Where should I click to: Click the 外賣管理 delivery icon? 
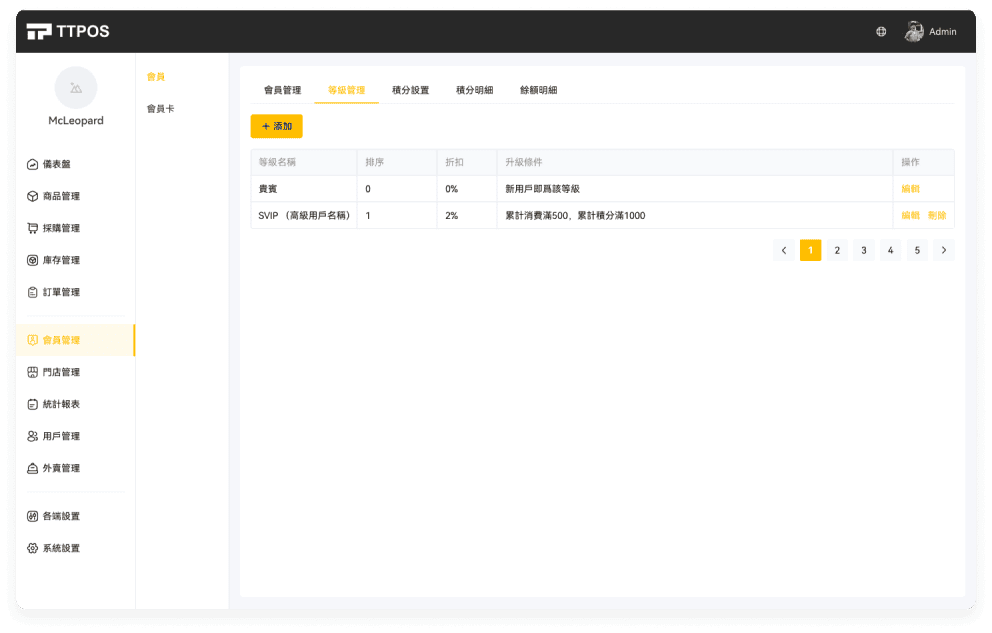[33, 468]
